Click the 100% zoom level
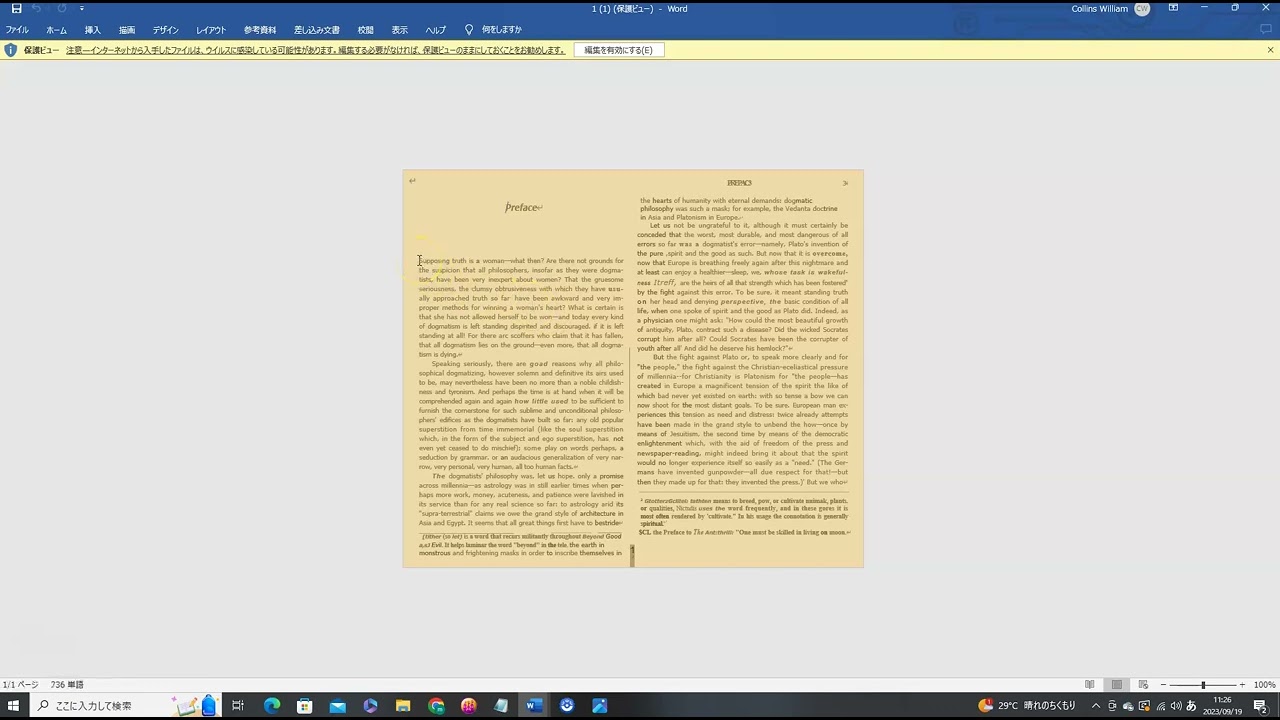1280x720 pixels. [1264, 685]
